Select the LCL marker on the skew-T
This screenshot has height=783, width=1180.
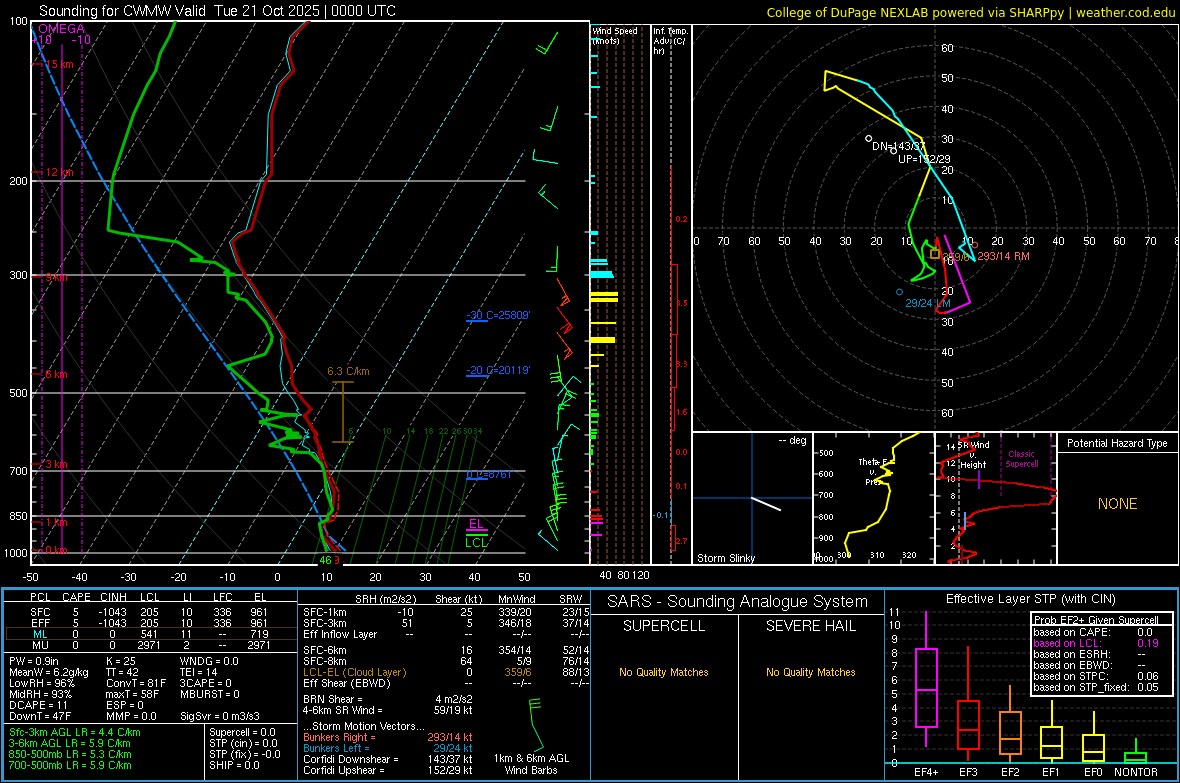pyautogui.click(x=476, y=542)
